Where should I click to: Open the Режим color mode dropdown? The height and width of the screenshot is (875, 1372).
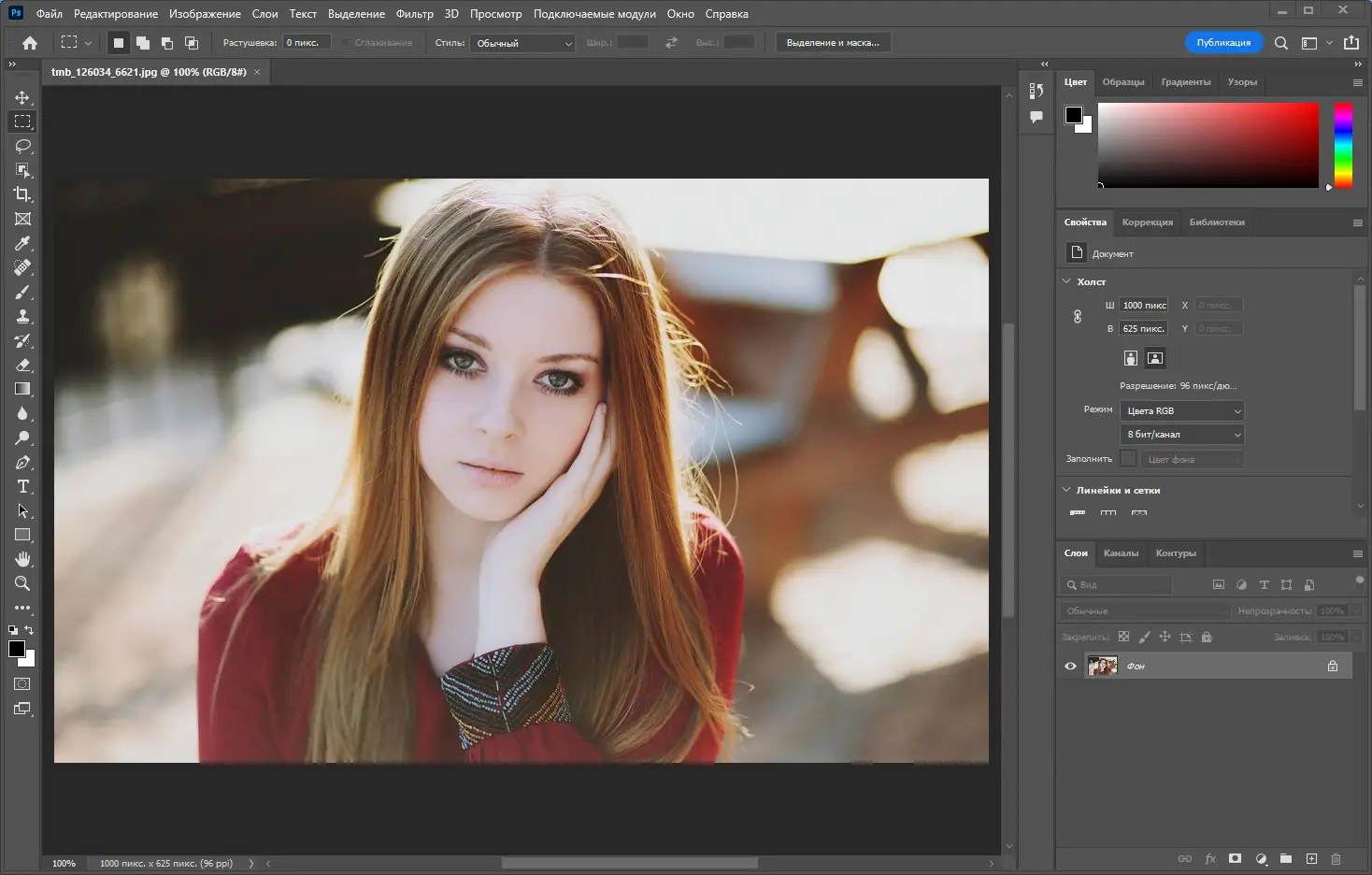(x=1181, y=410)
